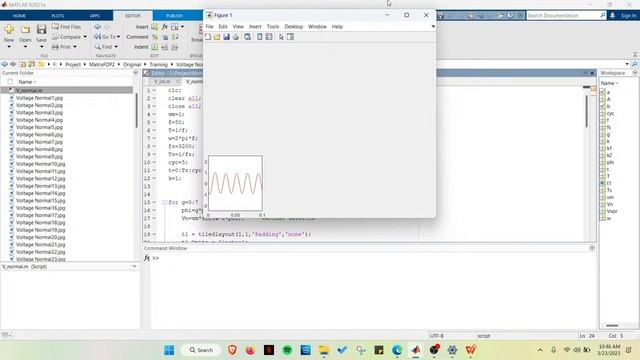Open the address bar history dropdown arrow

[627, 64]
